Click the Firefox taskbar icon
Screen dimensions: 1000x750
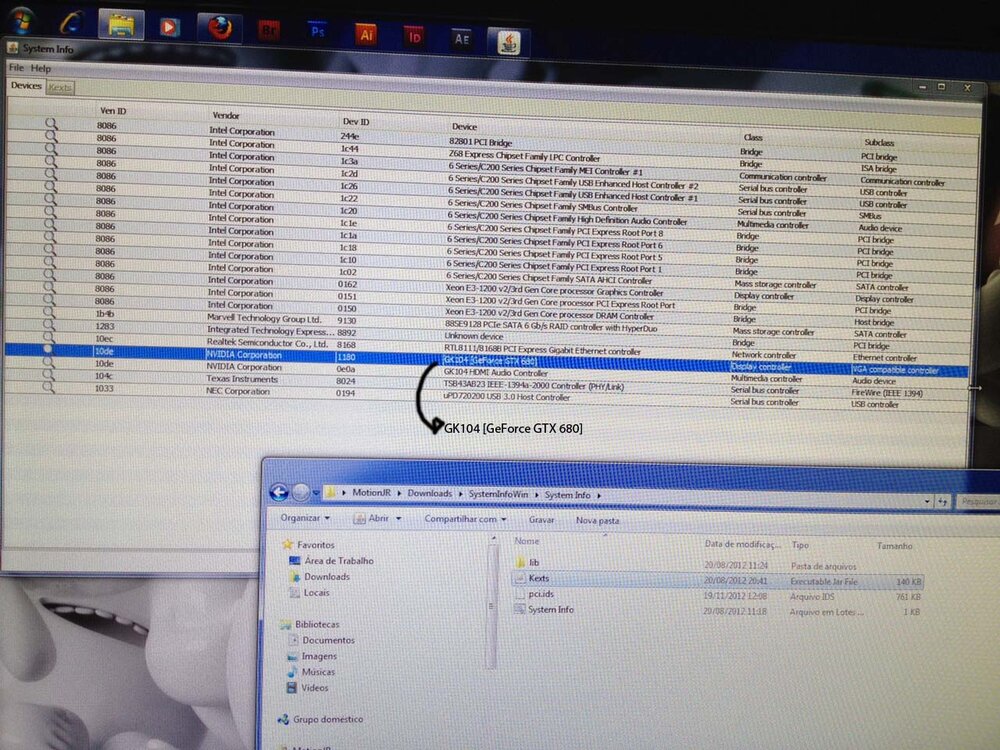[220, 27]
